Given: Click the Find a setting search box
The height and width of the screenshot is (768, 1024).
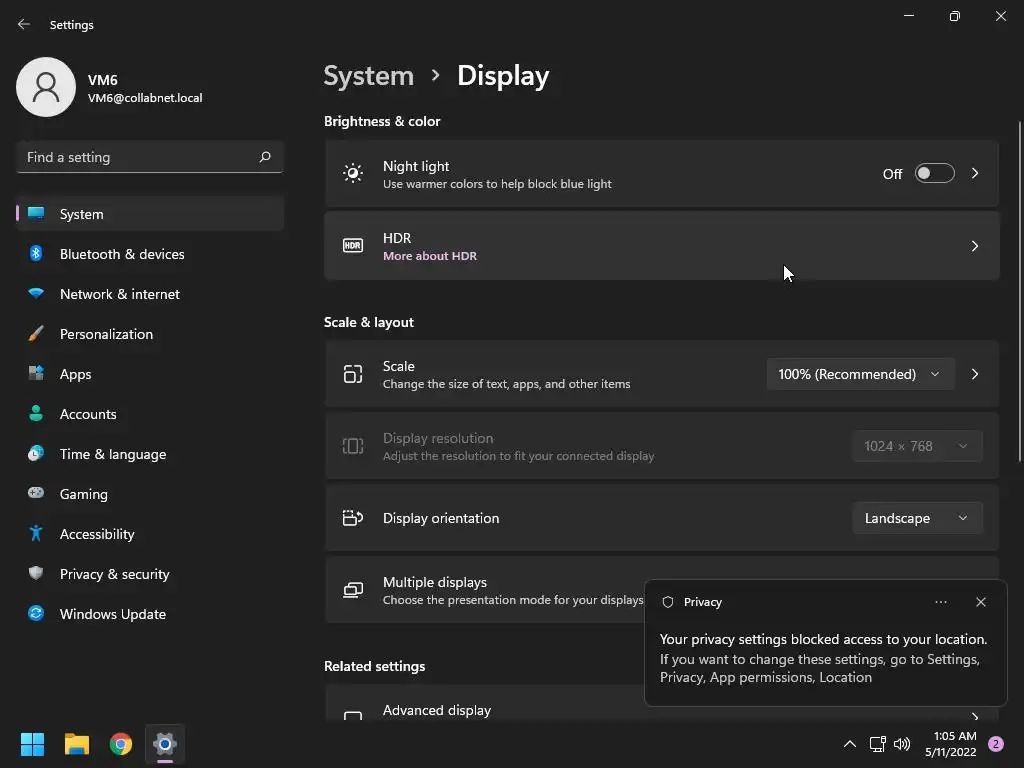Looking at the screenshot, I should pos(138,157).
